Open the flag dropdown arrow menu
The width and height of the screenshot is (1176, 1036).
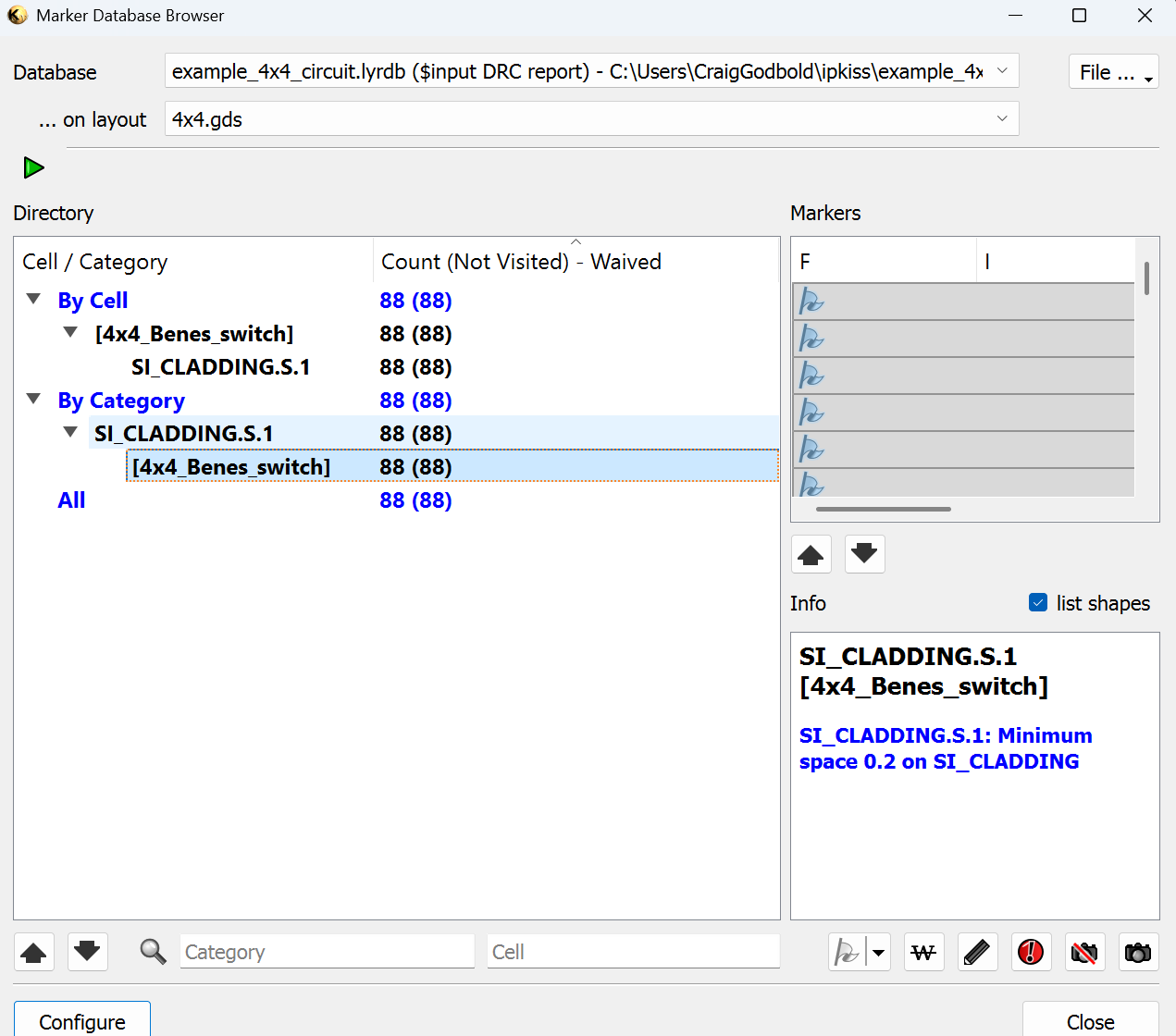point(878,952)
